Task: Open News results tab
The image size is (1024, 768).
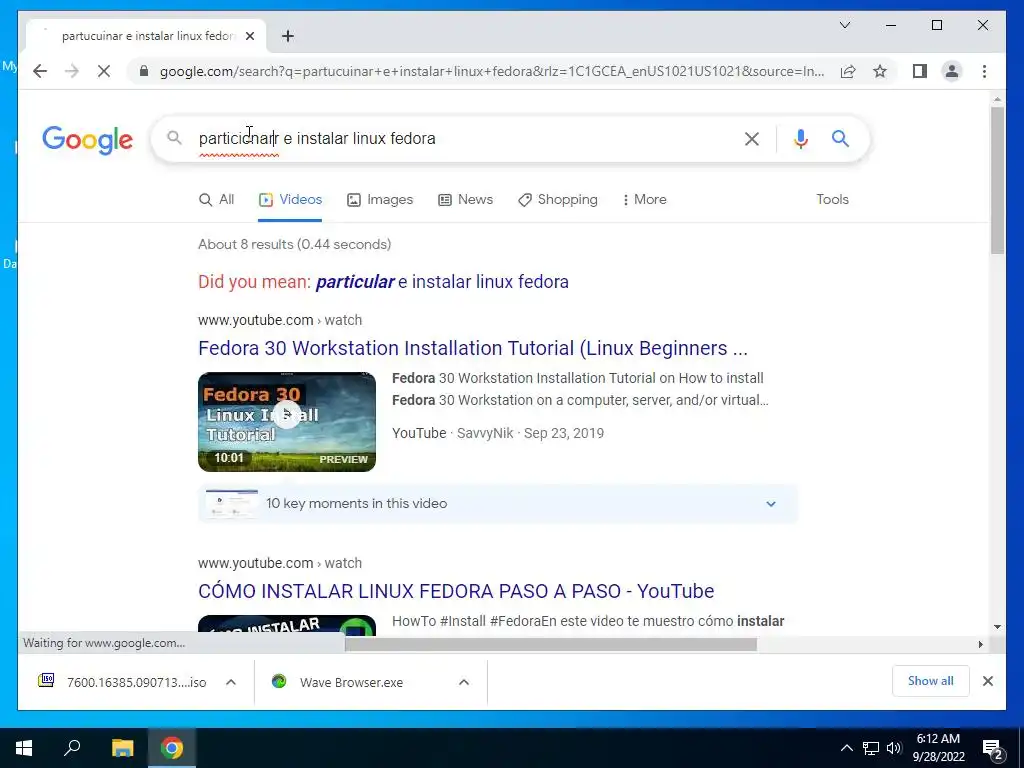Action: click(465, 200)
